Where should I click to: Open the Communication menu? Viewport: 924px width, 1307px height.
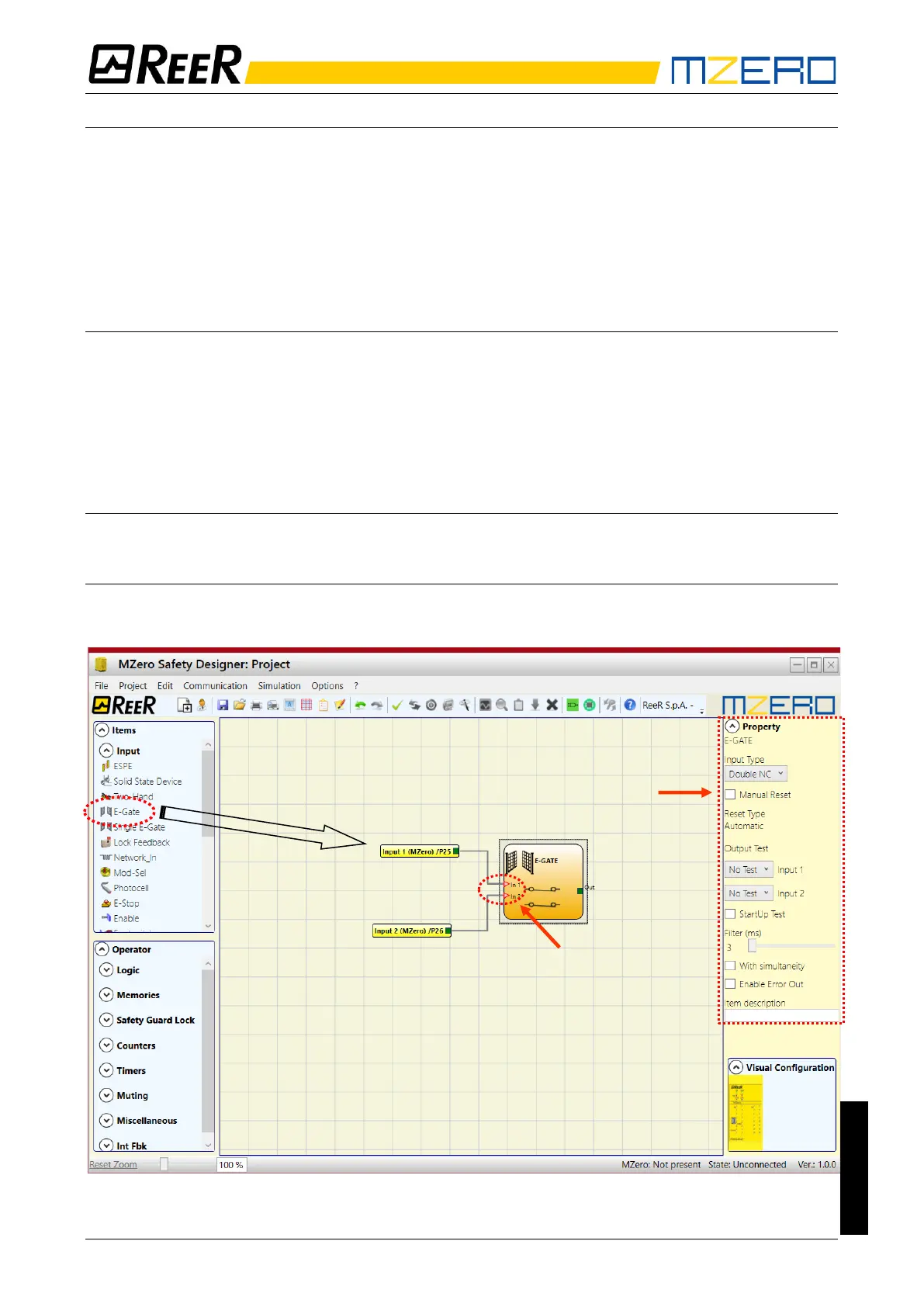click(215, 686)
